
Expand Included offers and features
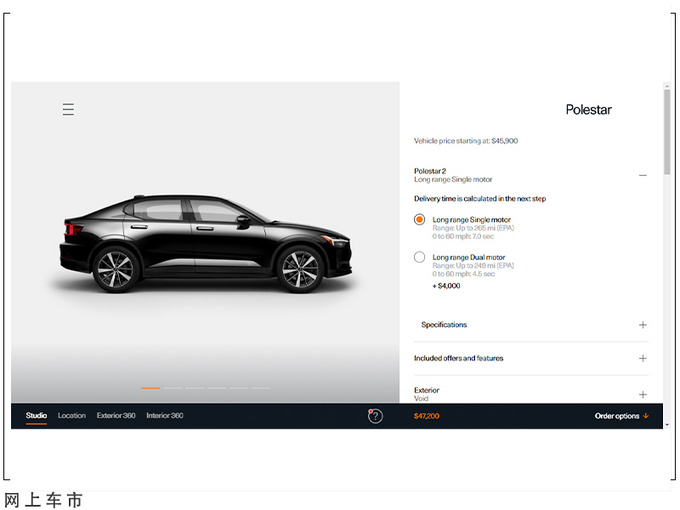point(642,358)
